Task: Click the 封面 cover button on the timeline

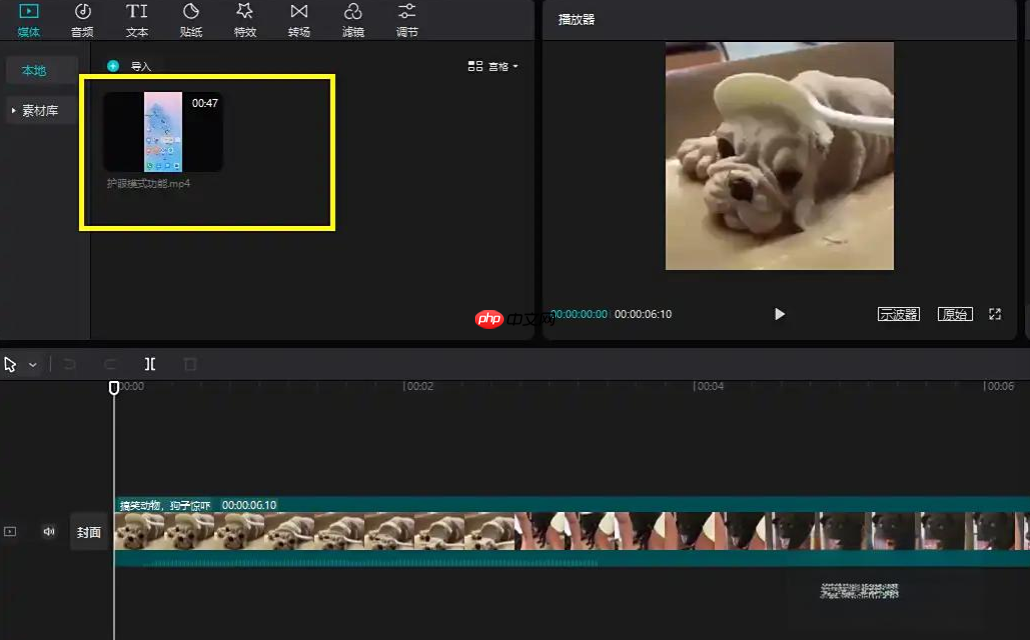Action: click(x=88, y=531)
